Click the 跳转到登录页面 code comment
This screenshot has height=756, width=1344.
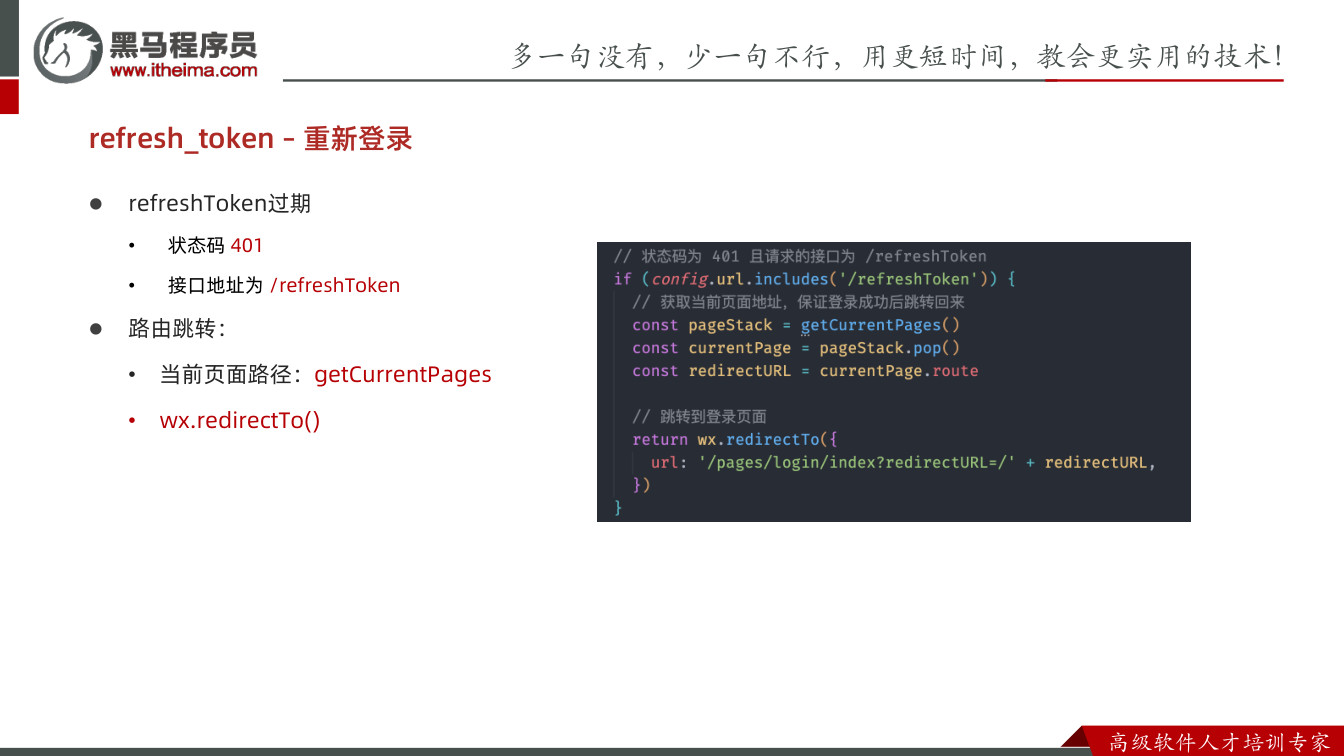(x=700, y=417)
